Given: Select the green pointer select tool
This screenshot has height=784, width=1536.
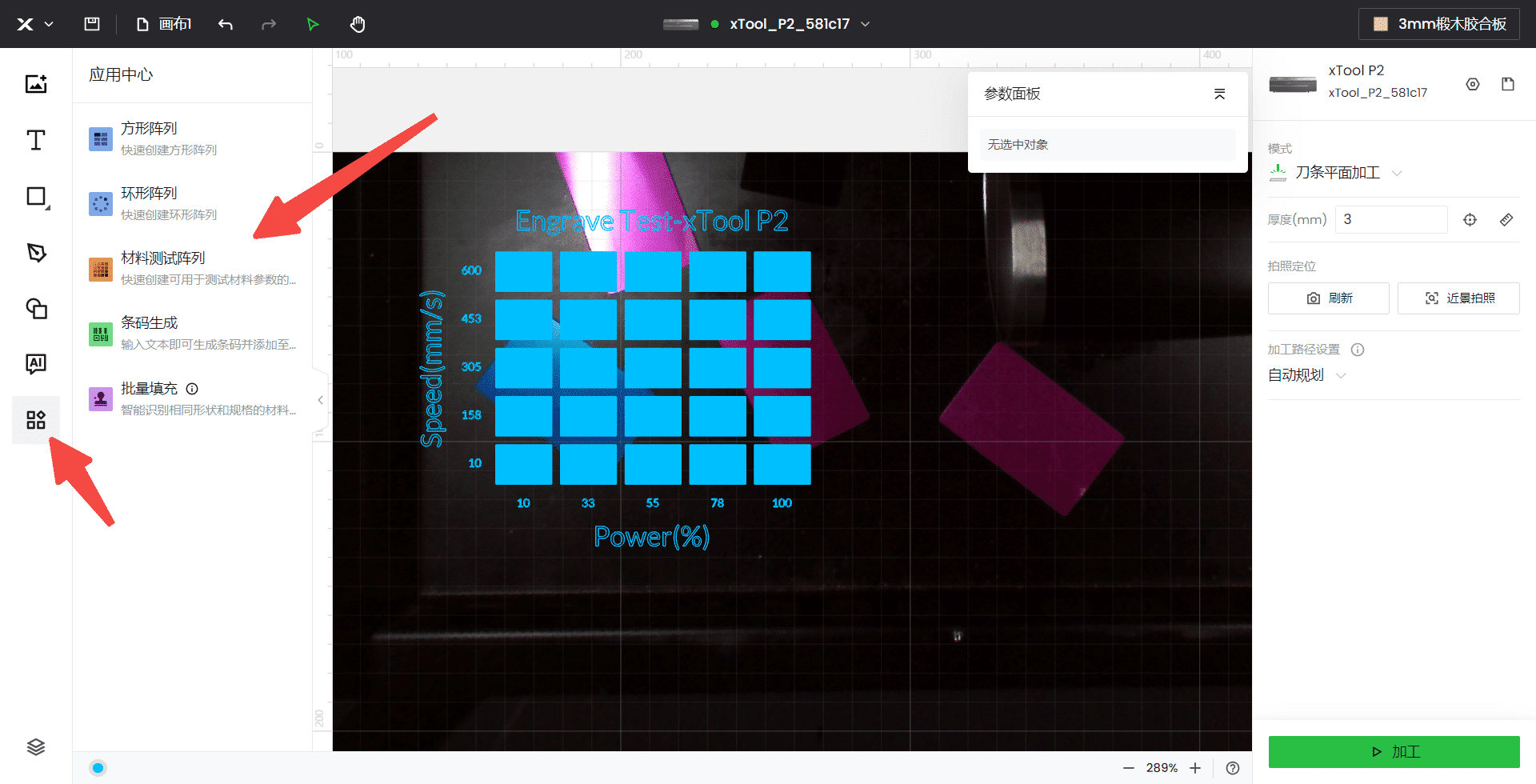Looking at the screenshot, I should pyautogui.click(x=313, y=24).
